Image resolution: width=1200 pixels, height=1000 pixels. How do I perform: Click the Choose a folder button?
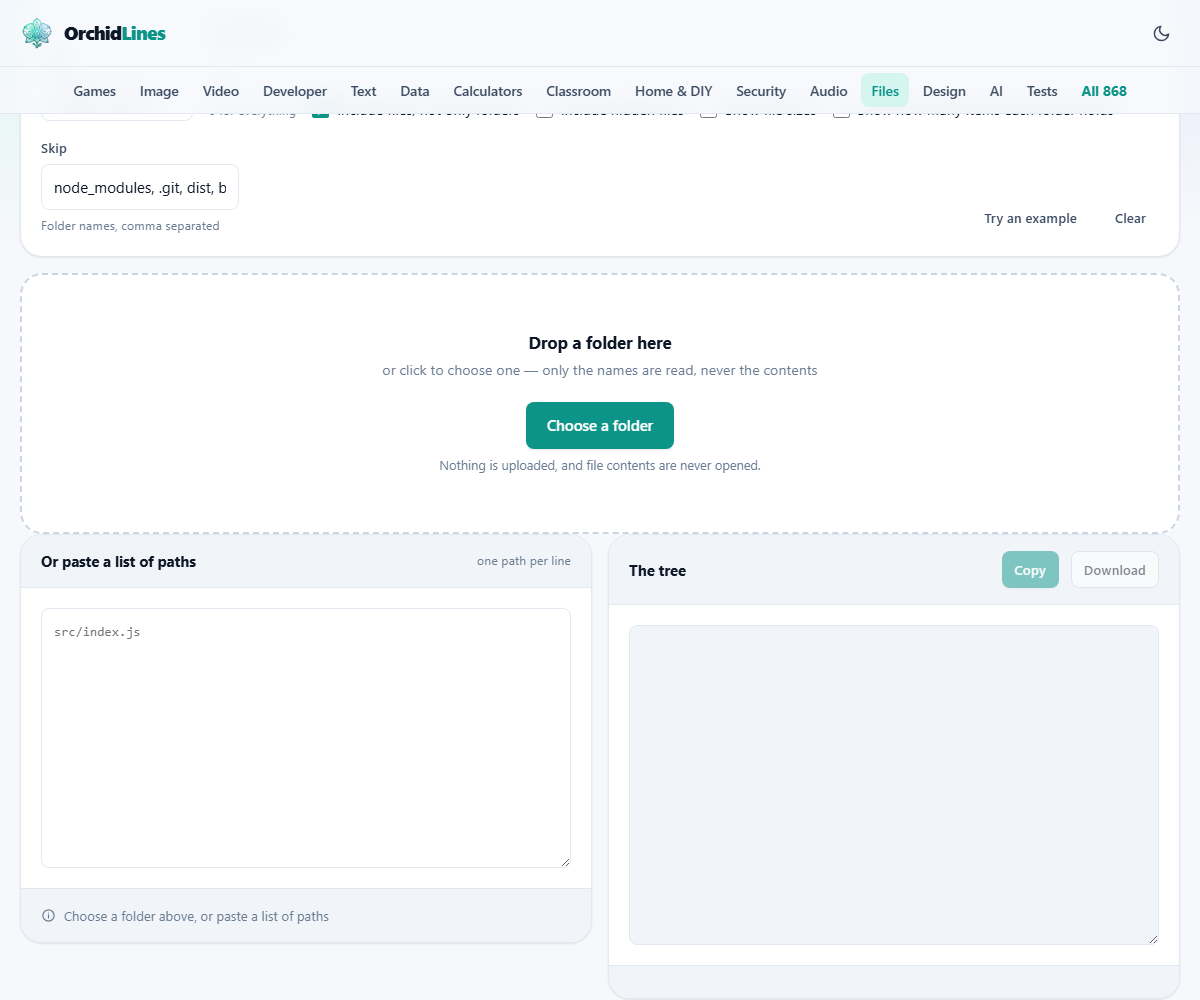600,425
